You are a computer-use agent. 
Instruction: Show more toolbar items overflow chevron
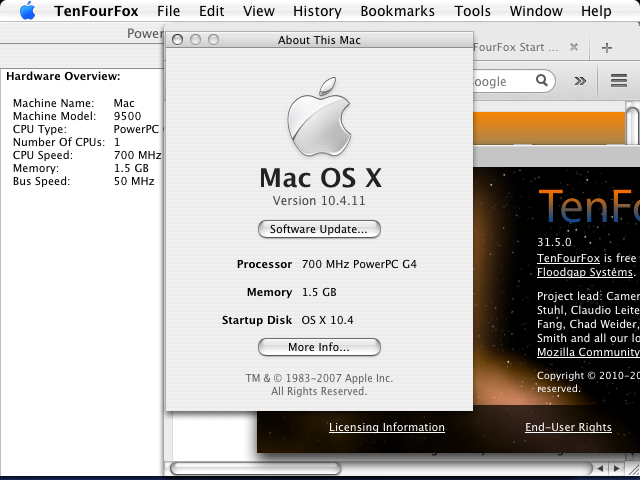tap(580, 81)
